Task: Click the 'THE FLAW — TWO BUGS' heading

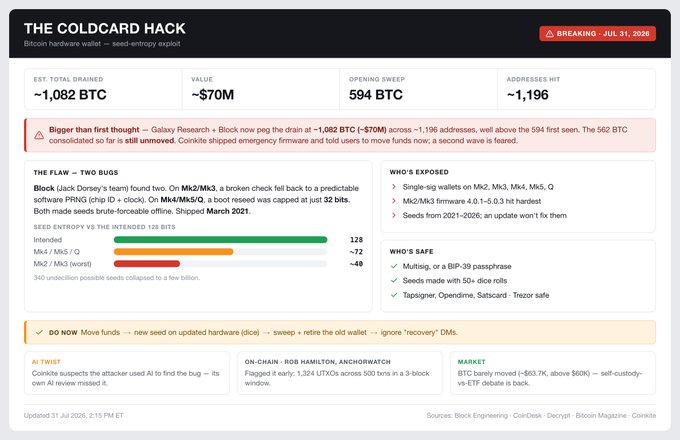Action: click(x=76, y=173)
